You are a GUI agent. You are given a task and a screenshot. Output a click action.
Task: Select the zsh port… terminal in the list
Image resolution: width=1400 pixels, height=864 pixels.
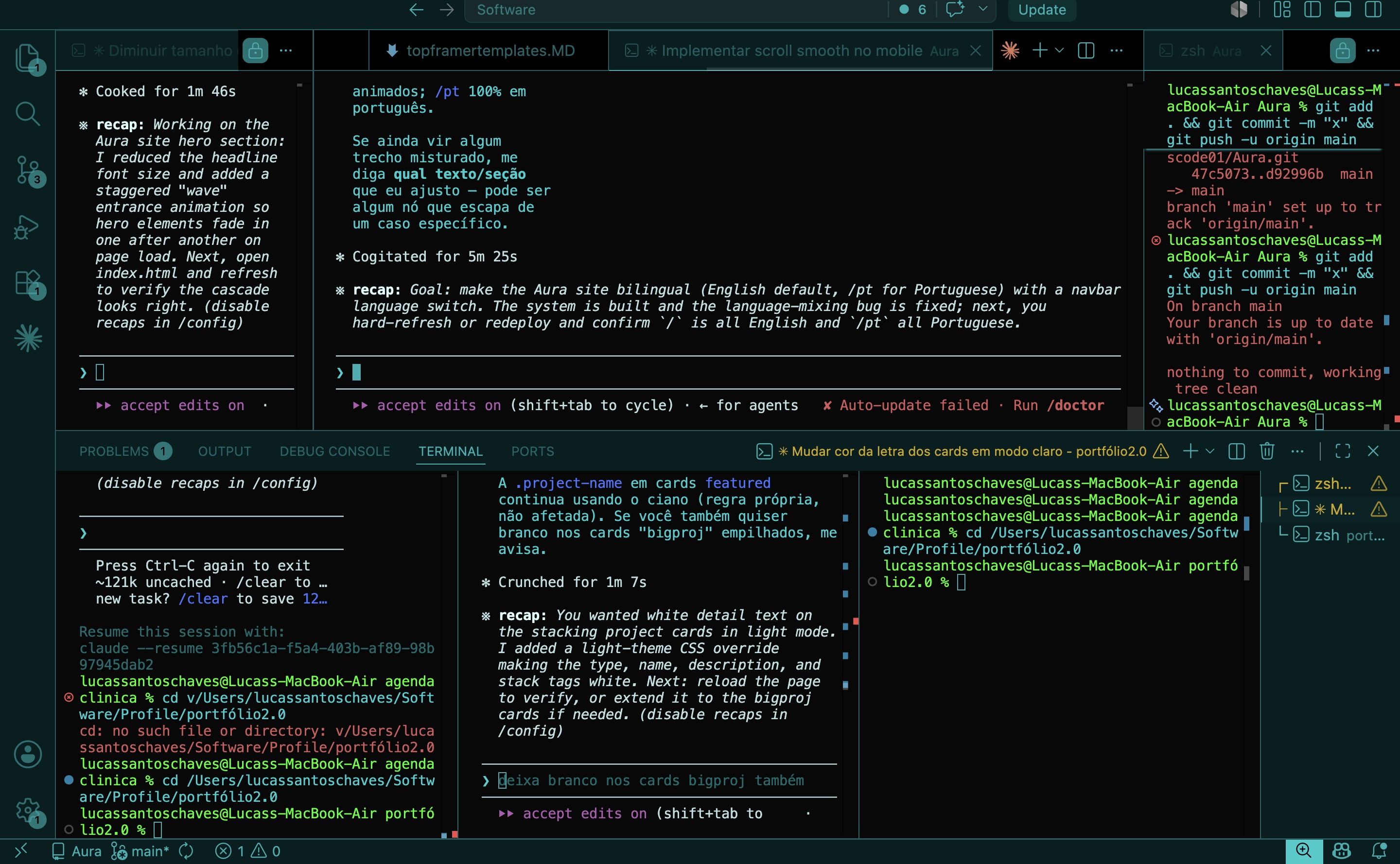(1332, 536)
